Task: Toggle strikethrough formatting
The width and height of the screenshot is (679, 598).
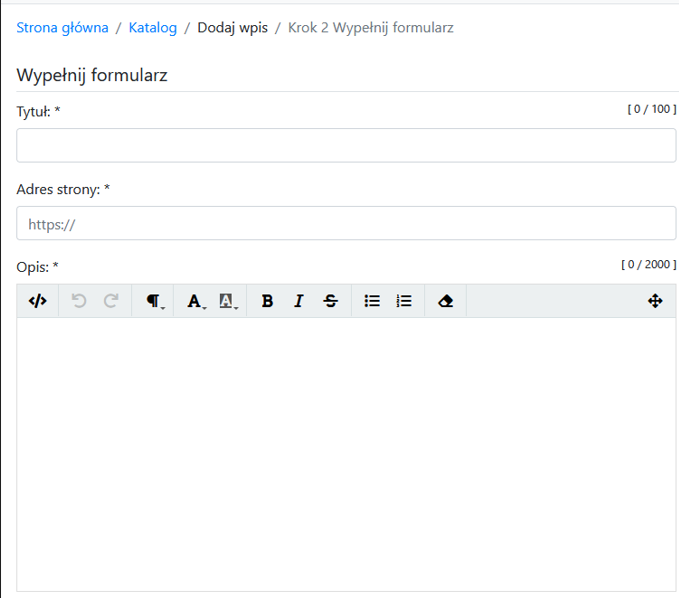Action: click(331, 301)
